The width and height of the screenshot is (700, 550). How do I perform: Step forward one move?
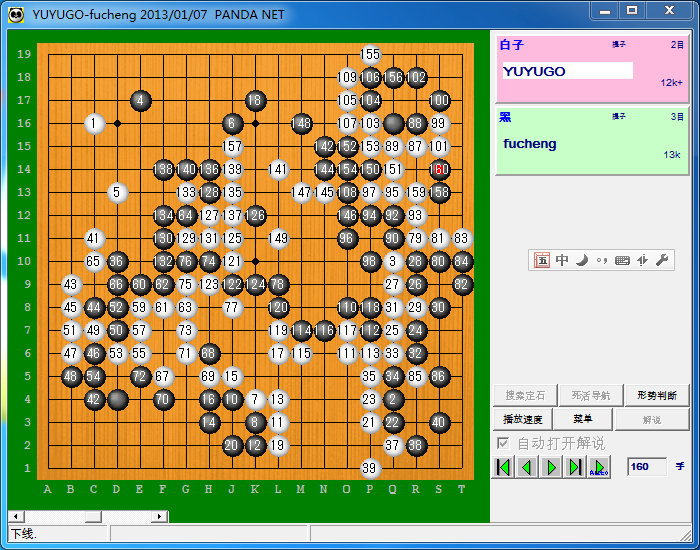point(551,467)
